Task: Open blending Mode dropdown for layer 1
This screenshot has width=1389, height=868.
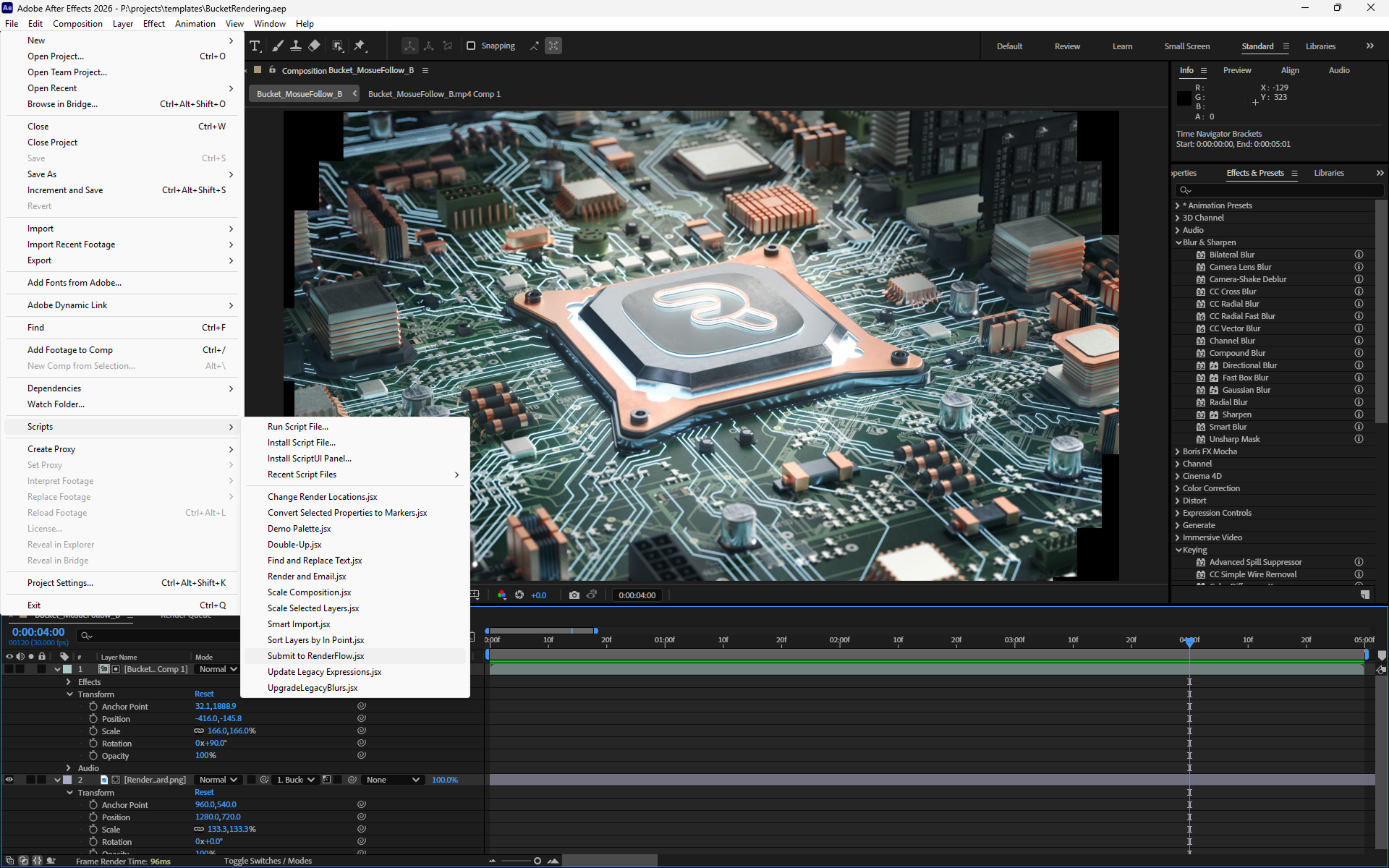Action: tap(218, 669)
